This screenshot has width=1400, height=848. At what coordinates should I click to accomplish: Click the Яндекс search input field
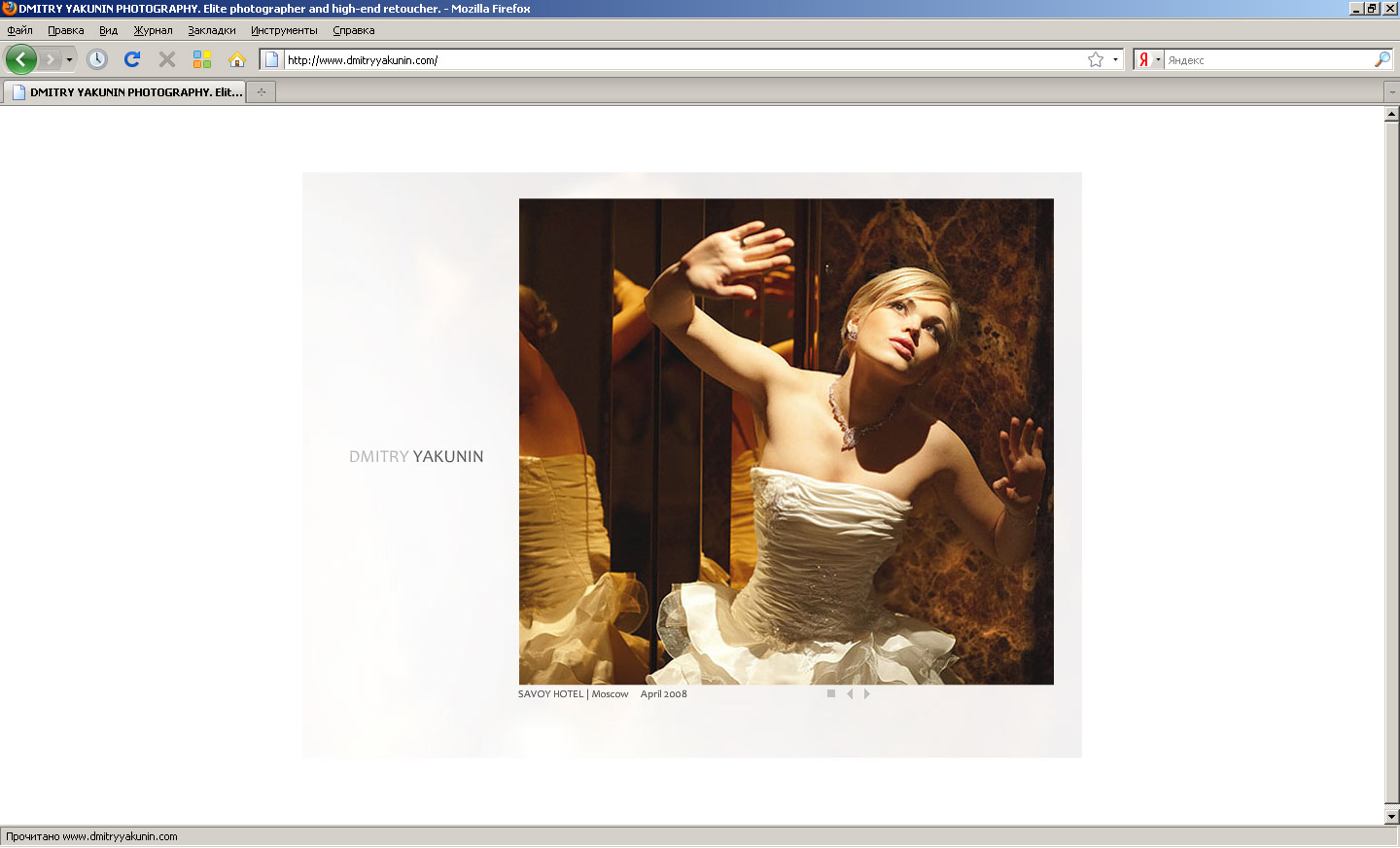pyautogui.click(x=1268, y=59)
